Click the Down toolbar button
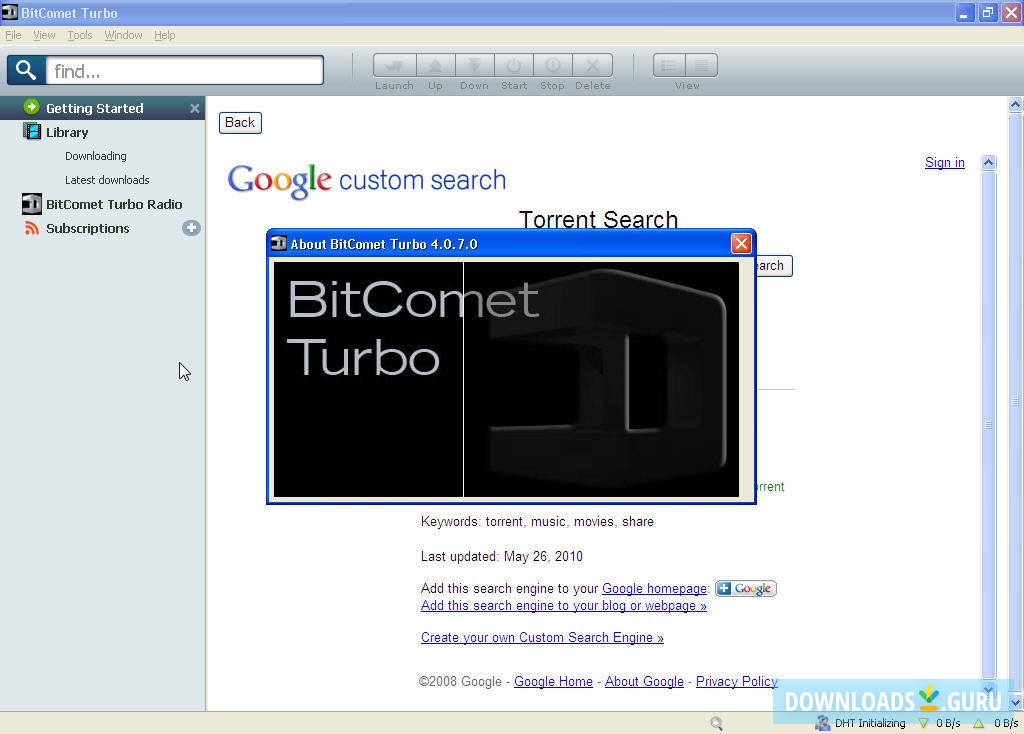 click(x=475, y=65)
